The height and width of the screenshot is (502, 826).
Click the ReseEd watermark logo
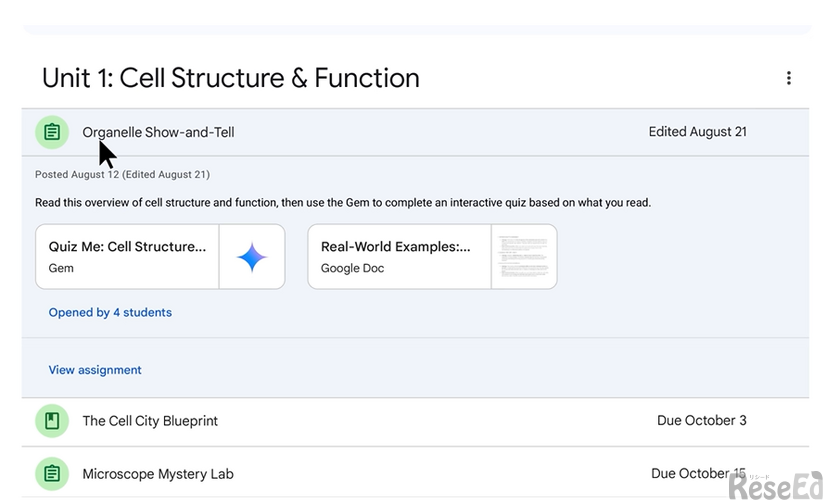click(x=775, y=485)
